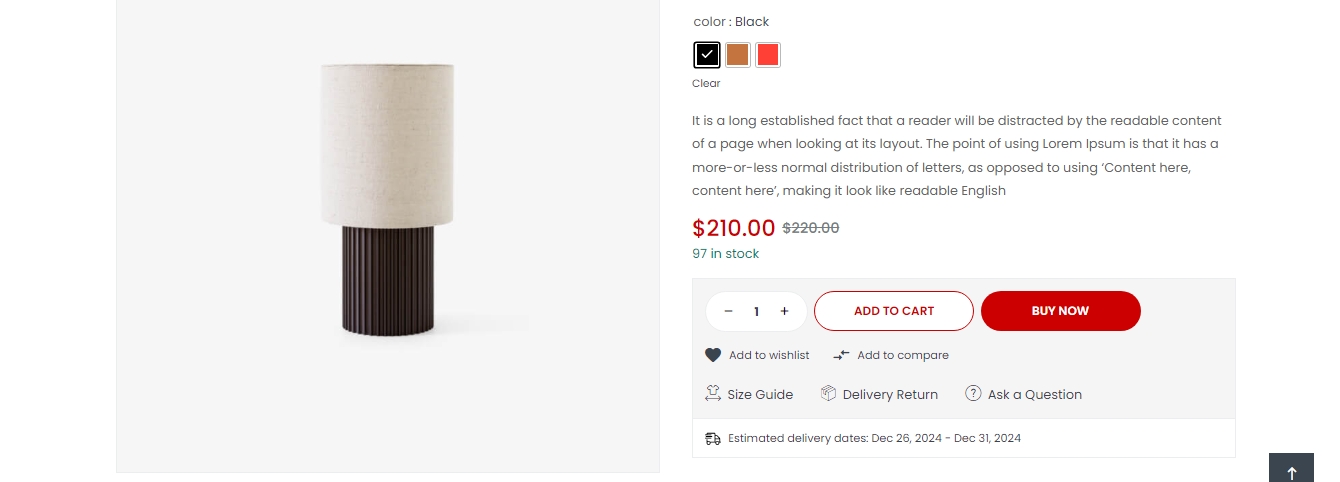
Task: Increase quantity with plus button
Action: click(x=785, y=311)
